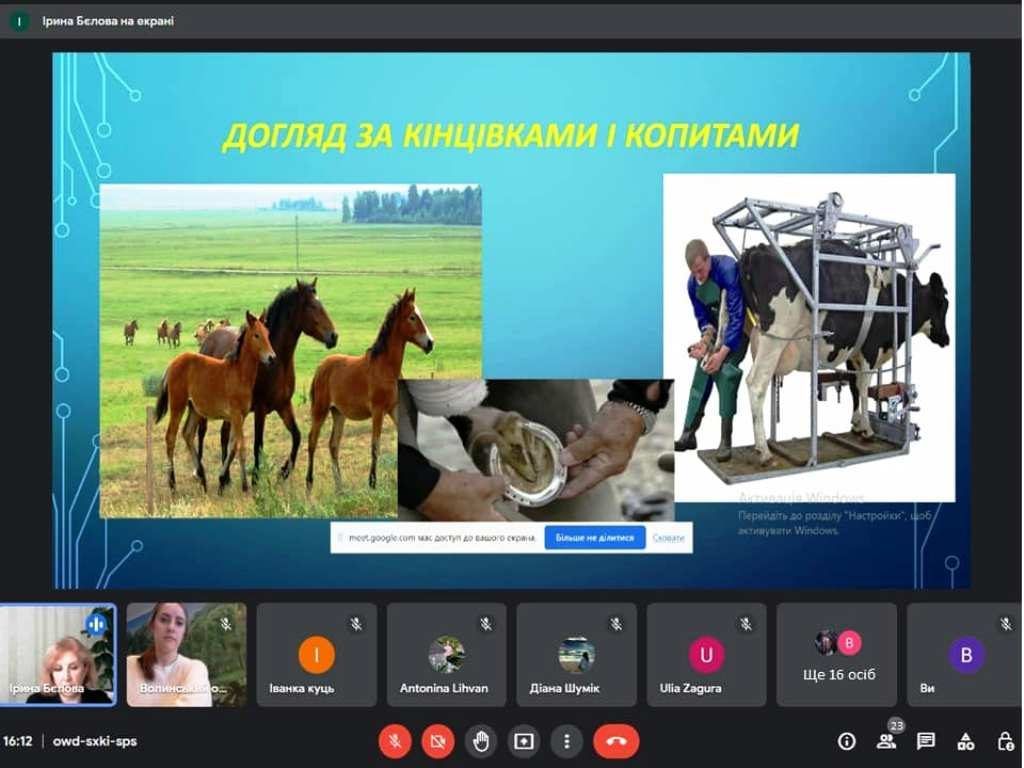Select Ірина Бєлова's video tile
The image size is (1024, 768).
(58, 655)
